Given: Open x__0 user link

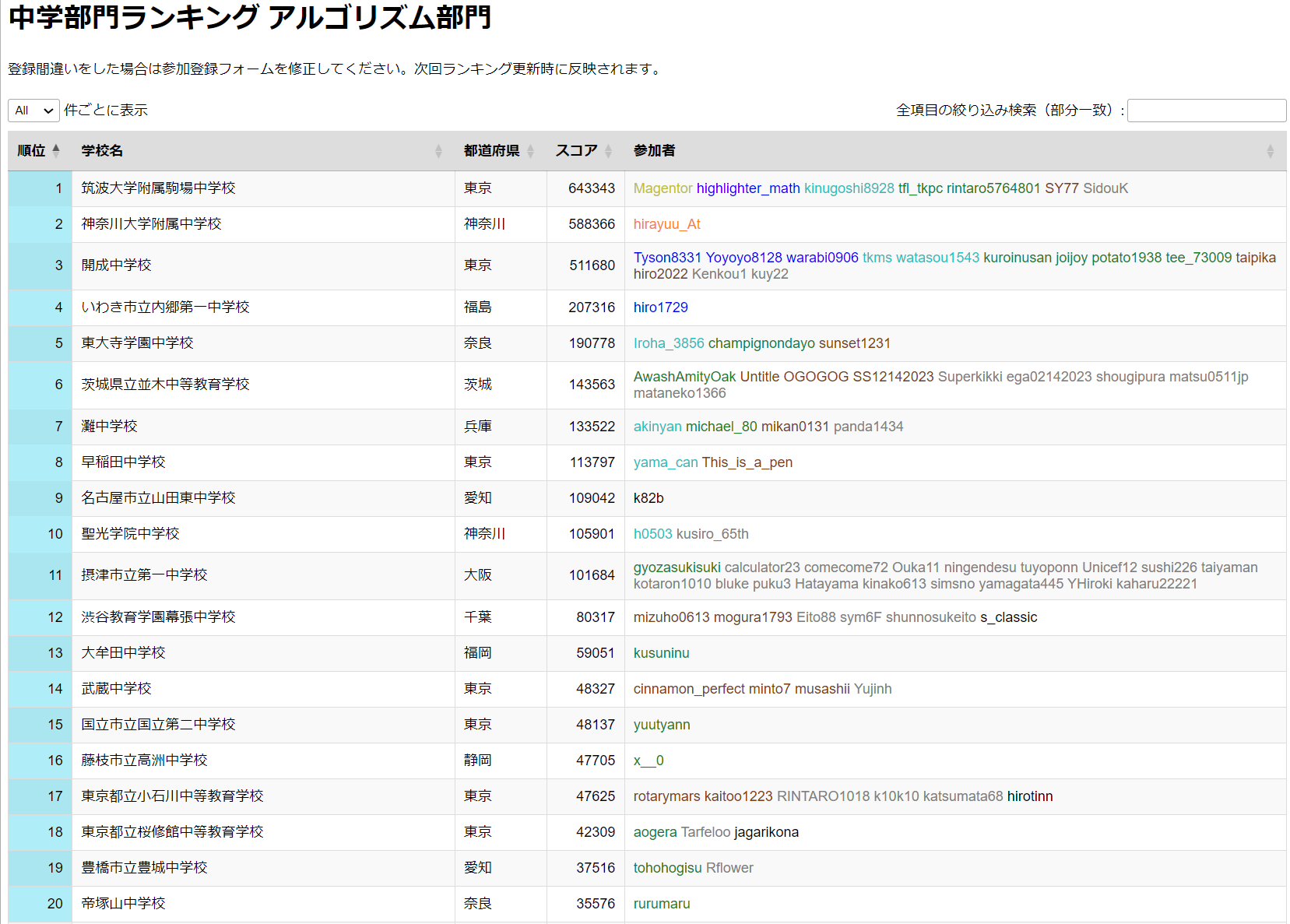Looking at the screenshot, I should point(649,761).
